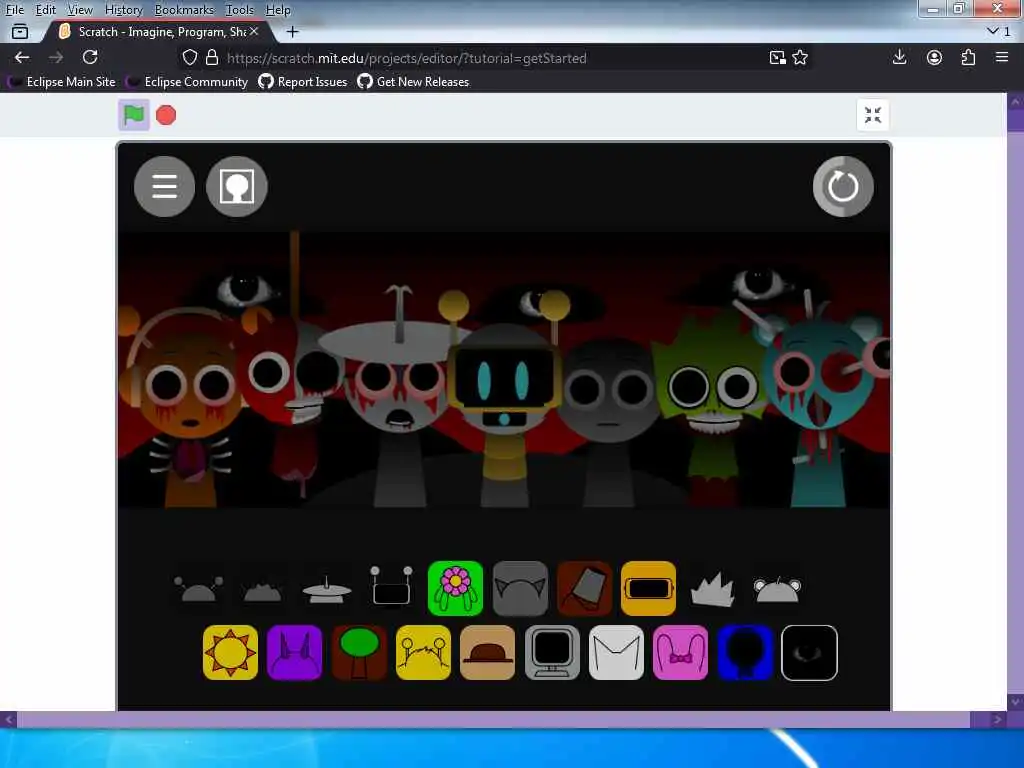Click the site padlock security icon
The image size is (1024, 768).
tap(212, 57)
